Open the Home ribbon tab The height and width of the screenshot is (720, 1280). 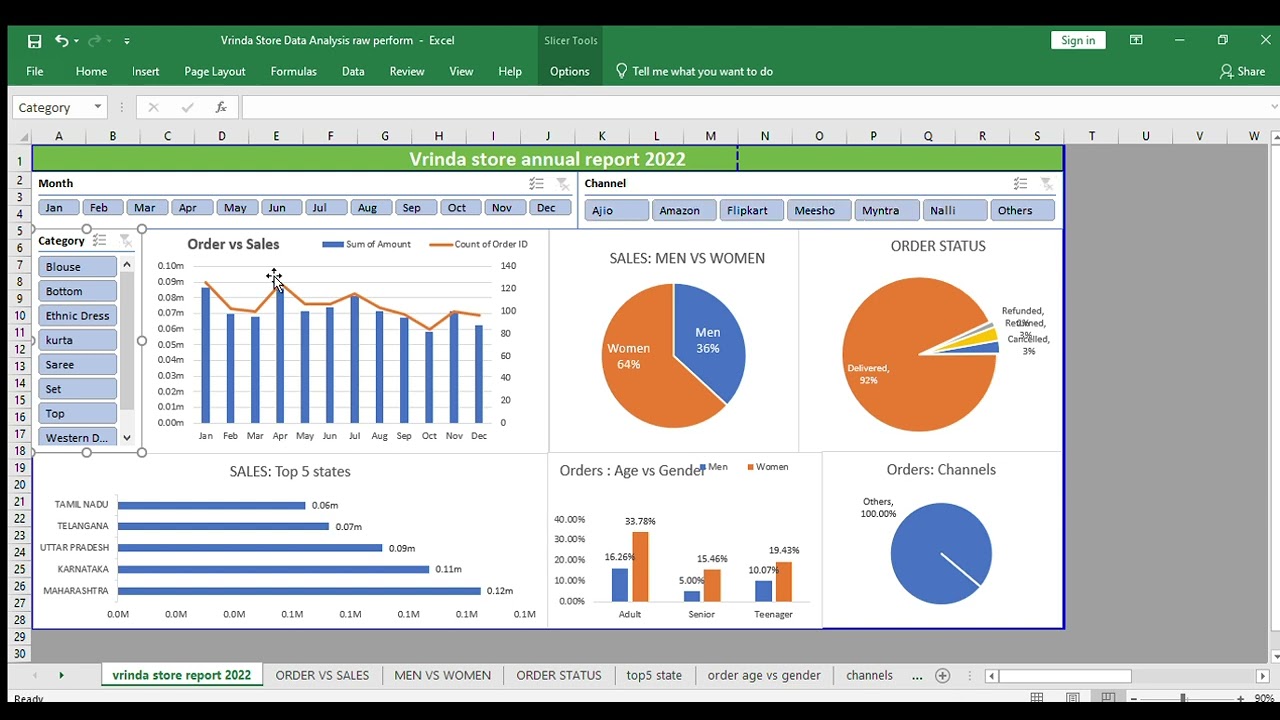click(x=91, y=71)
